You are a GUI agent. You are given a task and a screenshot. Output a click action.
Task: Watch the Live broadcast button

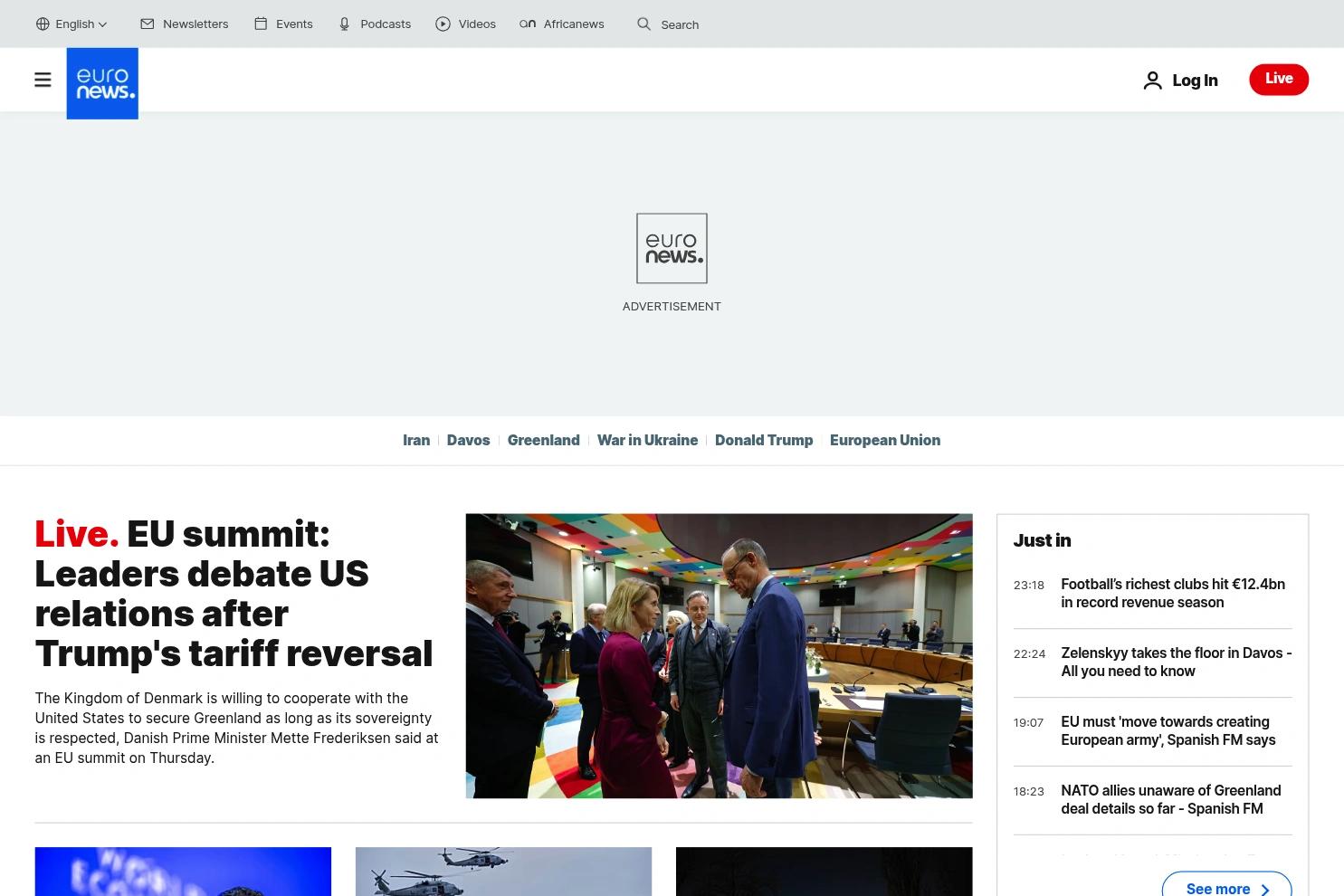[1279, 79]
